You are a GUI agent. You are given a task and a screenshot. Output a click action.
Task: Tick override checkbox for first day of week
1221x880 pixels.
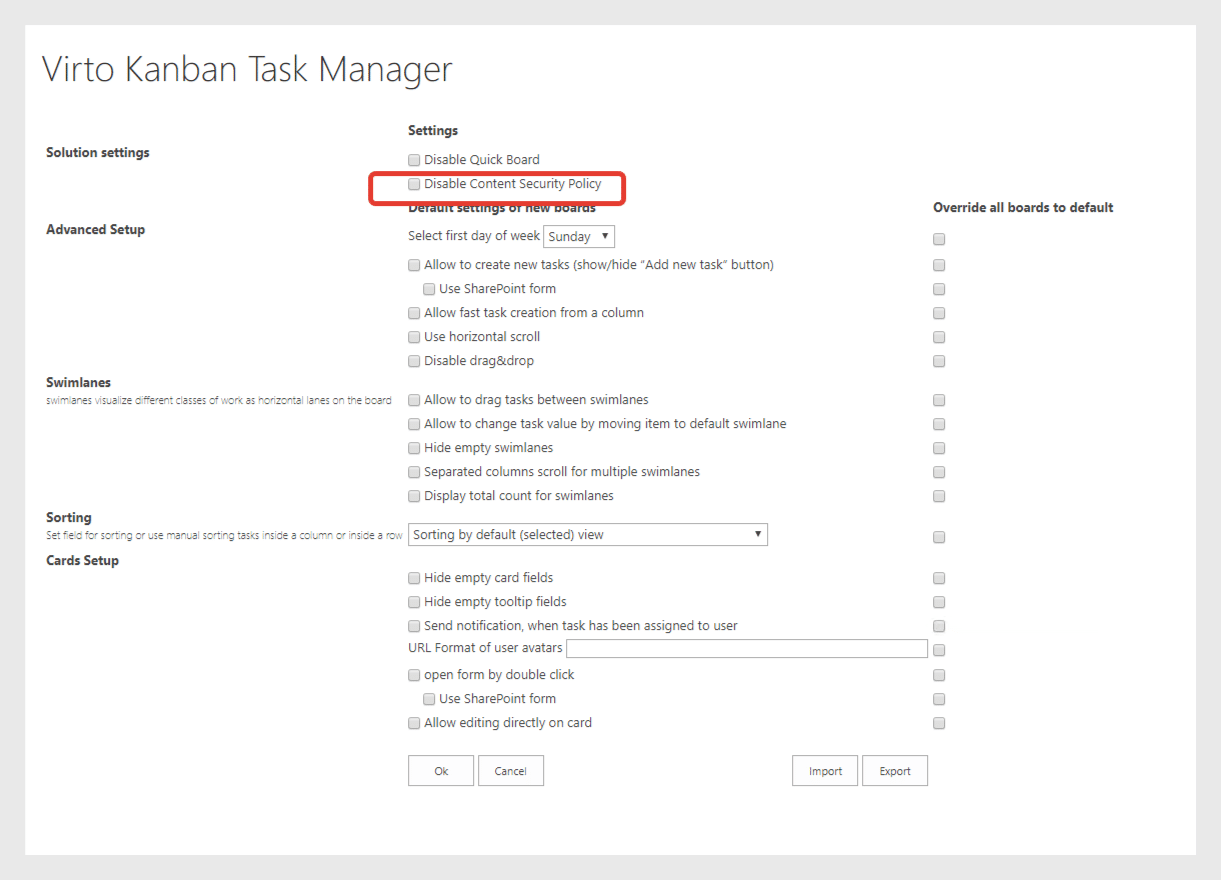click(939, 240)
